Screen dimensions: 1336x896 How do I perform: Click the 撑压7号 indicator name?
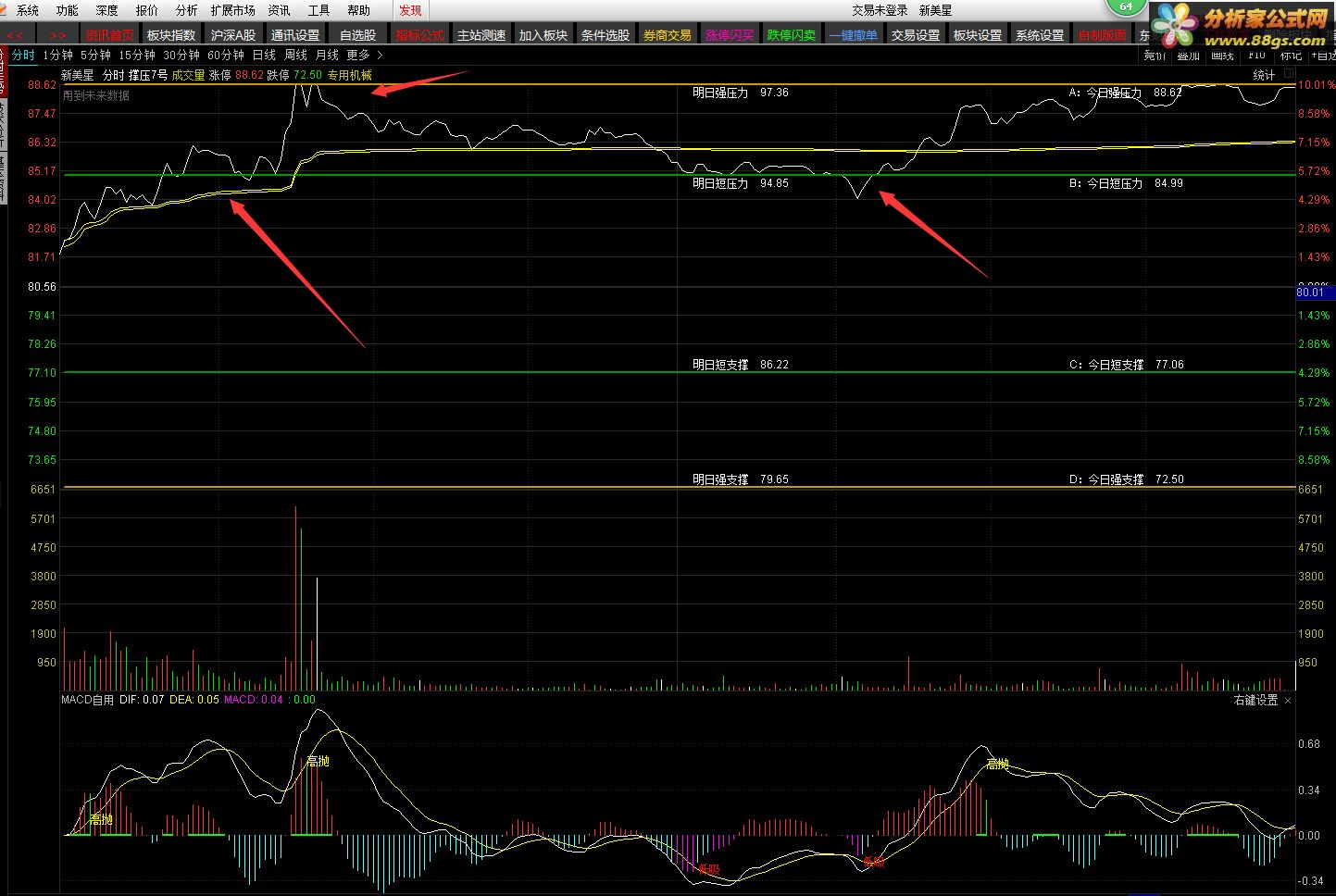tap(148, 75)
